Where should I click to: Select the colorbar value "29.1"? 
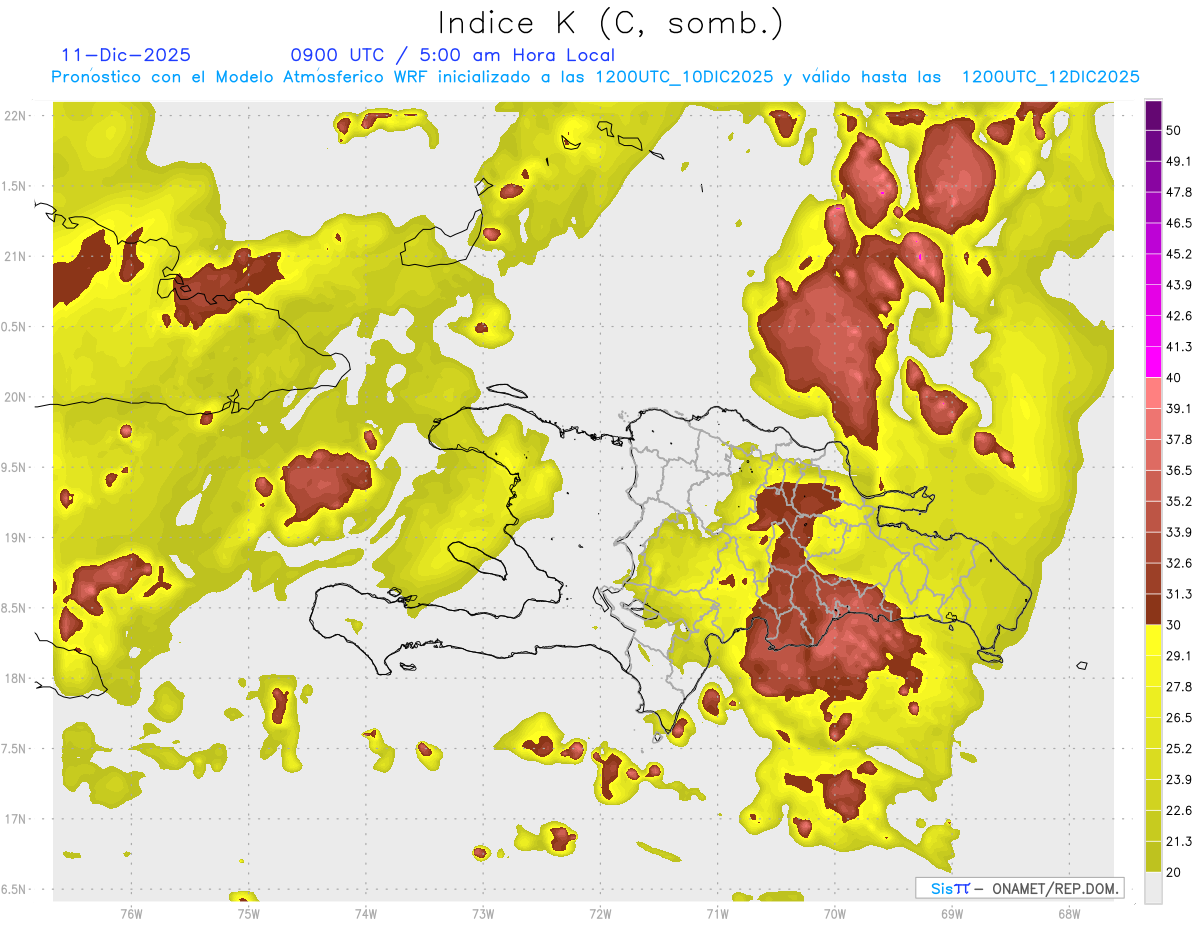[x=1179, y=656]
